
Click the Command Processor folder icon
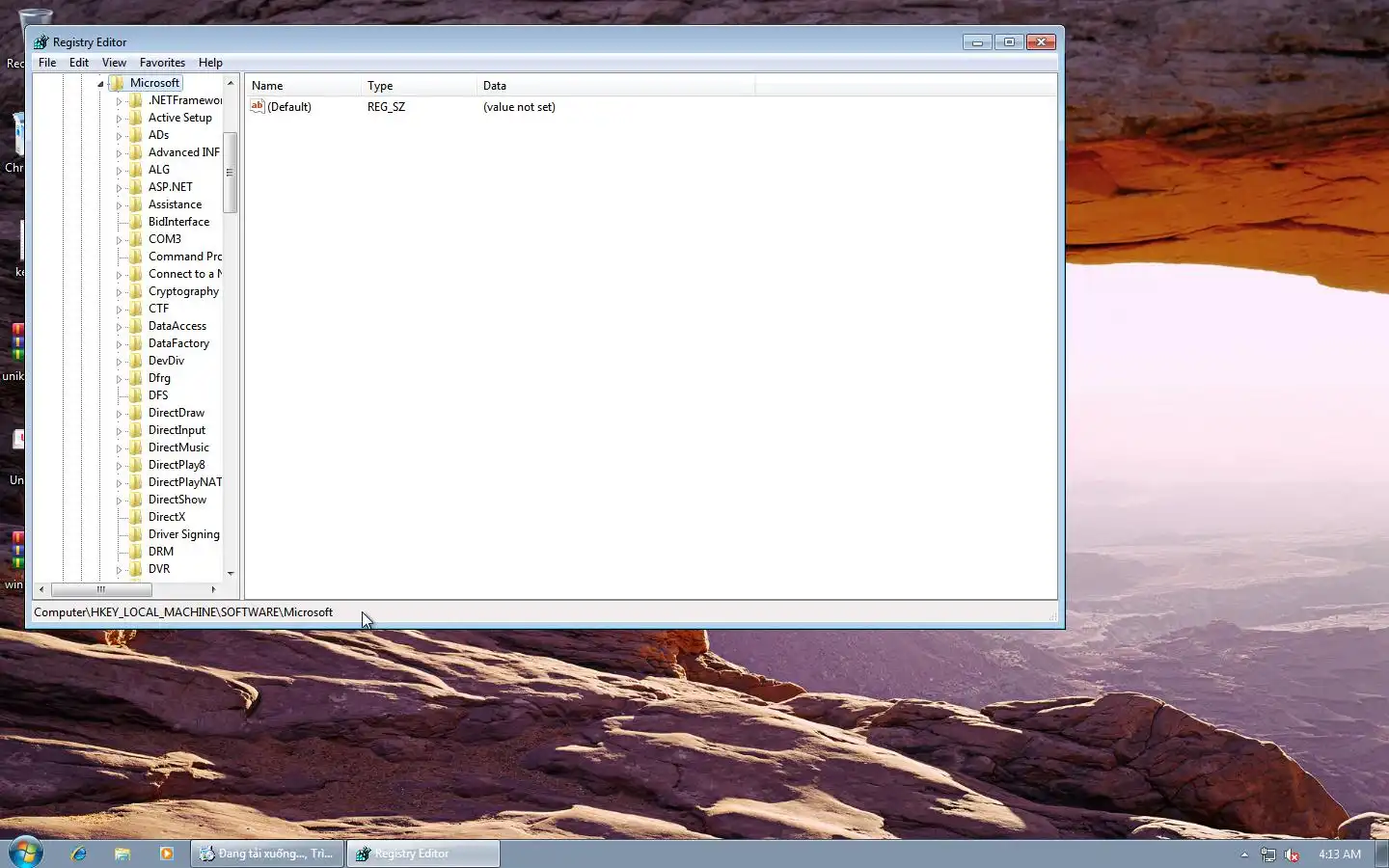point(136,257)
